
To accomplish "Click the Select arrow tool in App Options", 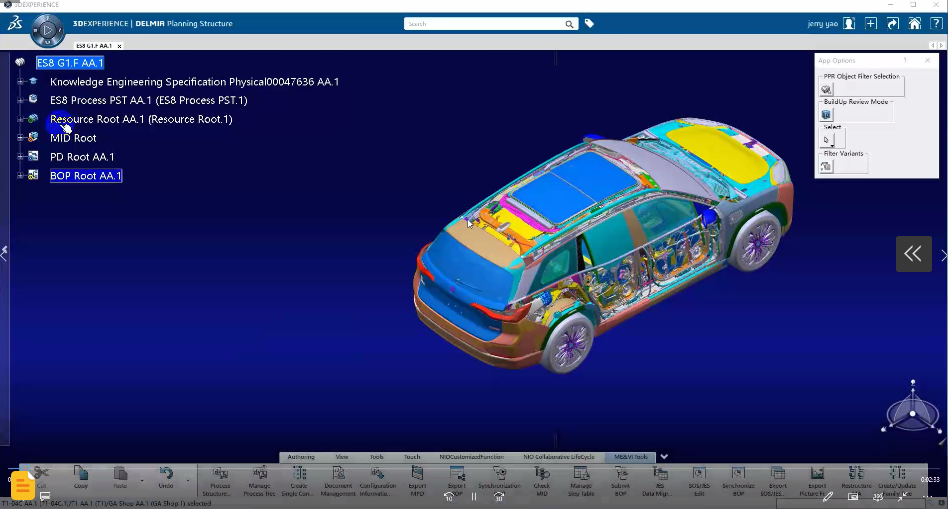I will pos(826,140).
